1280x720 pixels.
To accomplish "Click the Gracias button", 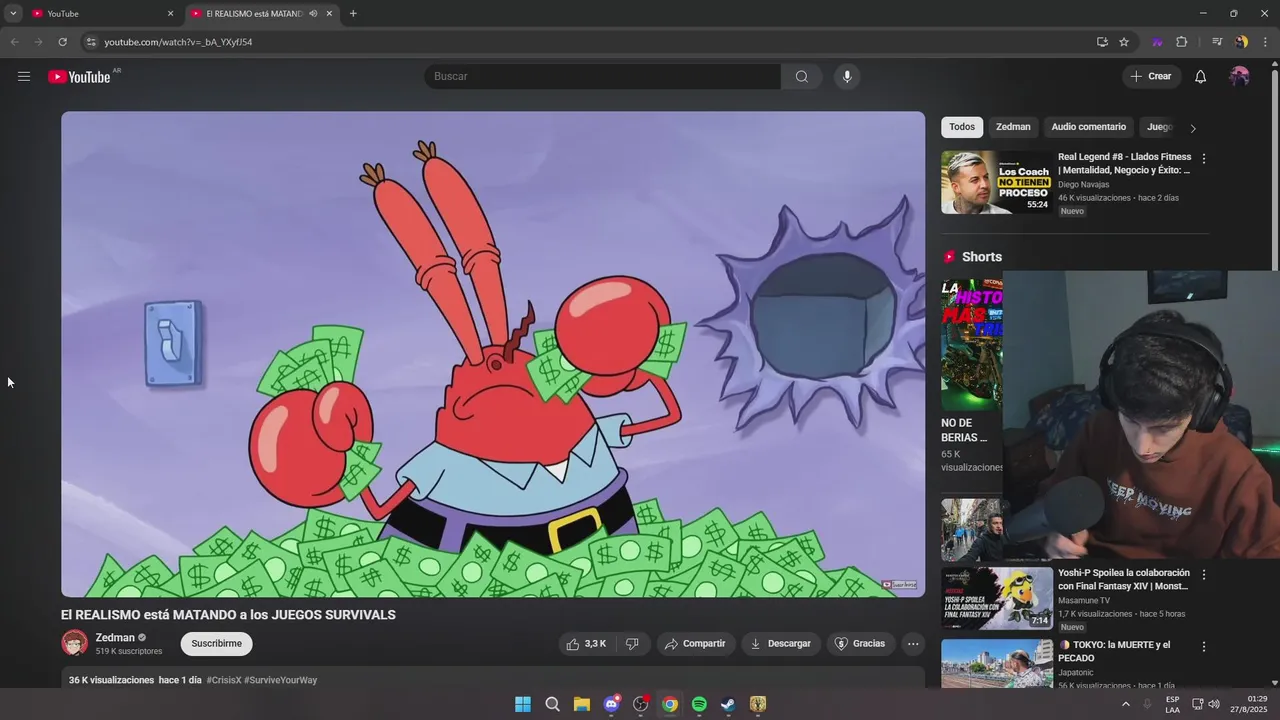I will click(860, 644).
